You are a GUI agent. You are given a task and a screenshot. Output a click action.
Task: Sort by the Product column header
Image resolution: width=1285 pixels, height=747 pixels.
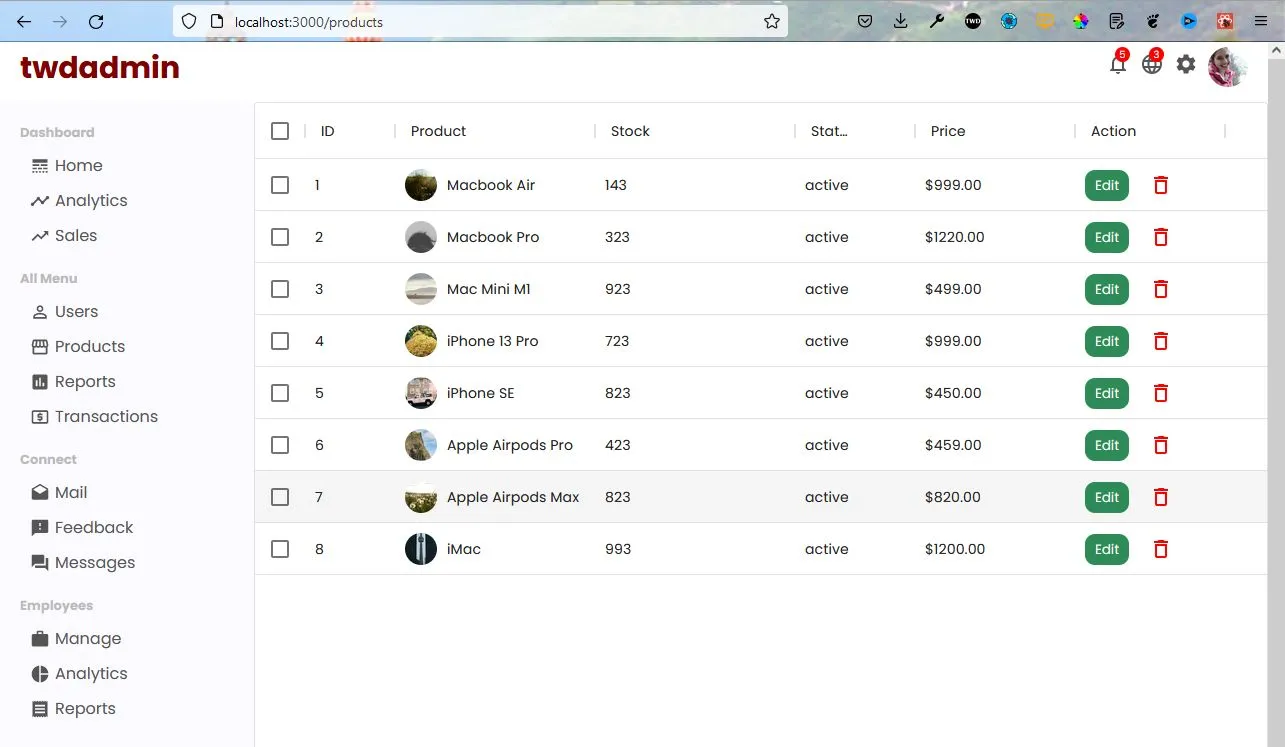point(438,131)
